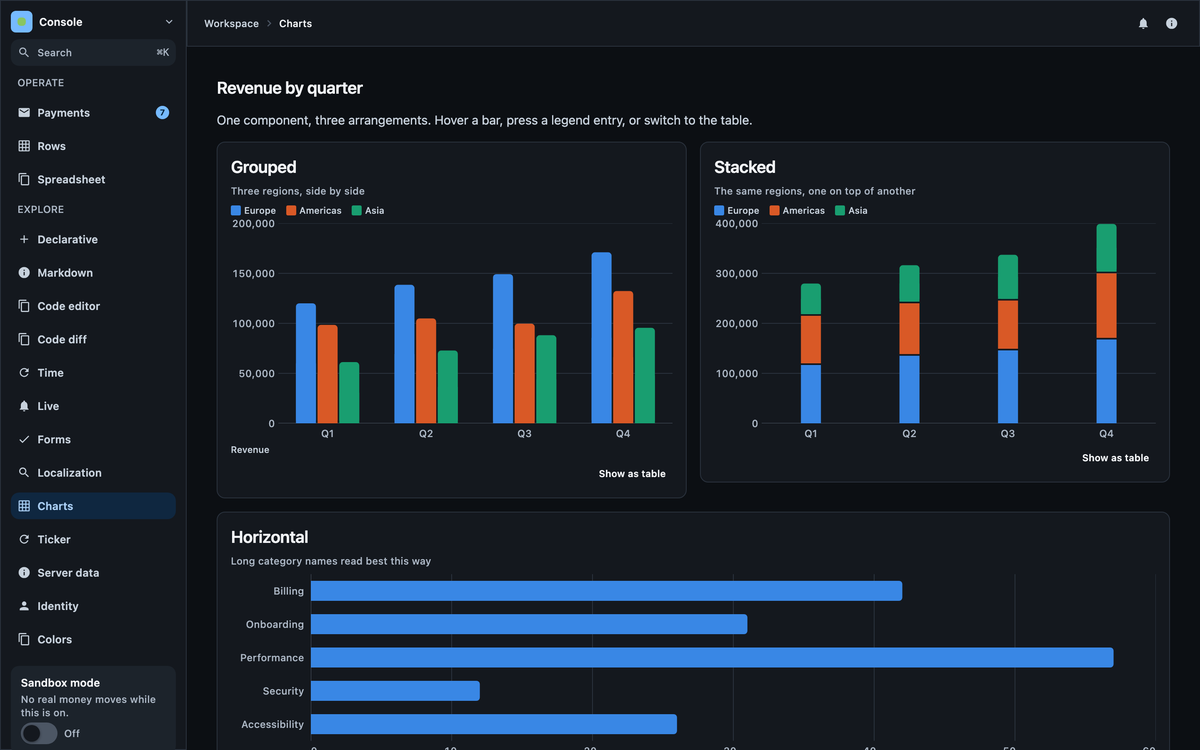Click Q4 Europe bar in Grouped chart

point(601,338)
